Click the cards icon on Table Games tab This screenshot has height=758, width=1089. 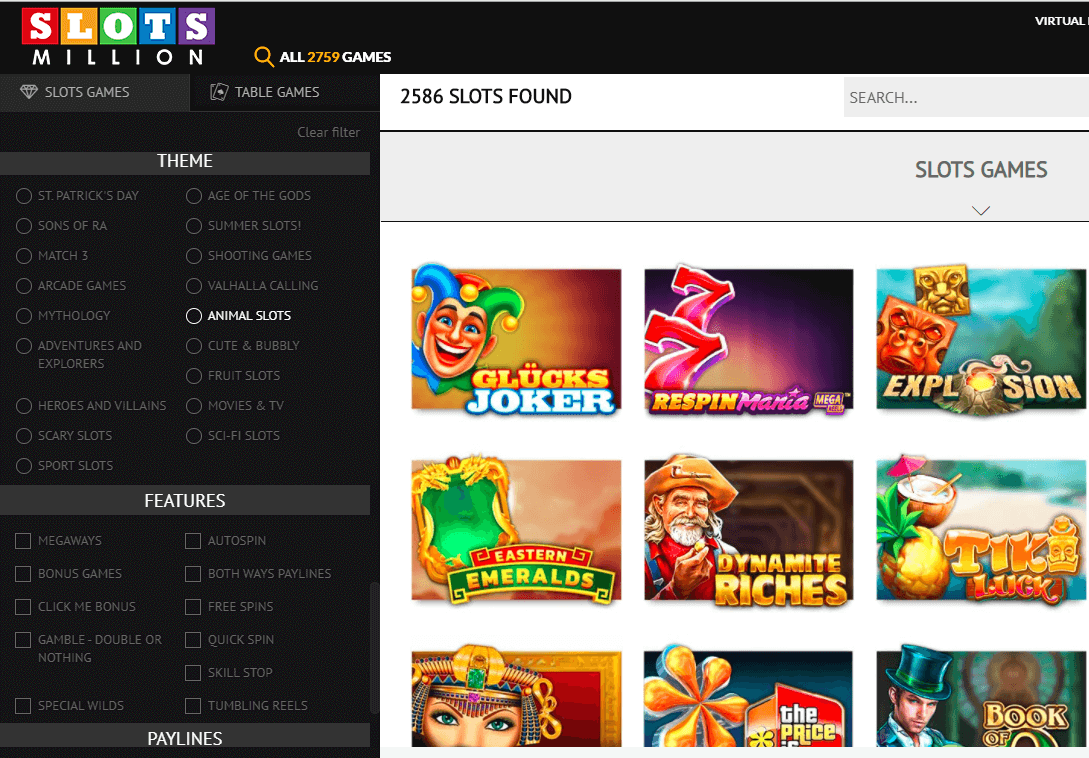tap(219, 92)
